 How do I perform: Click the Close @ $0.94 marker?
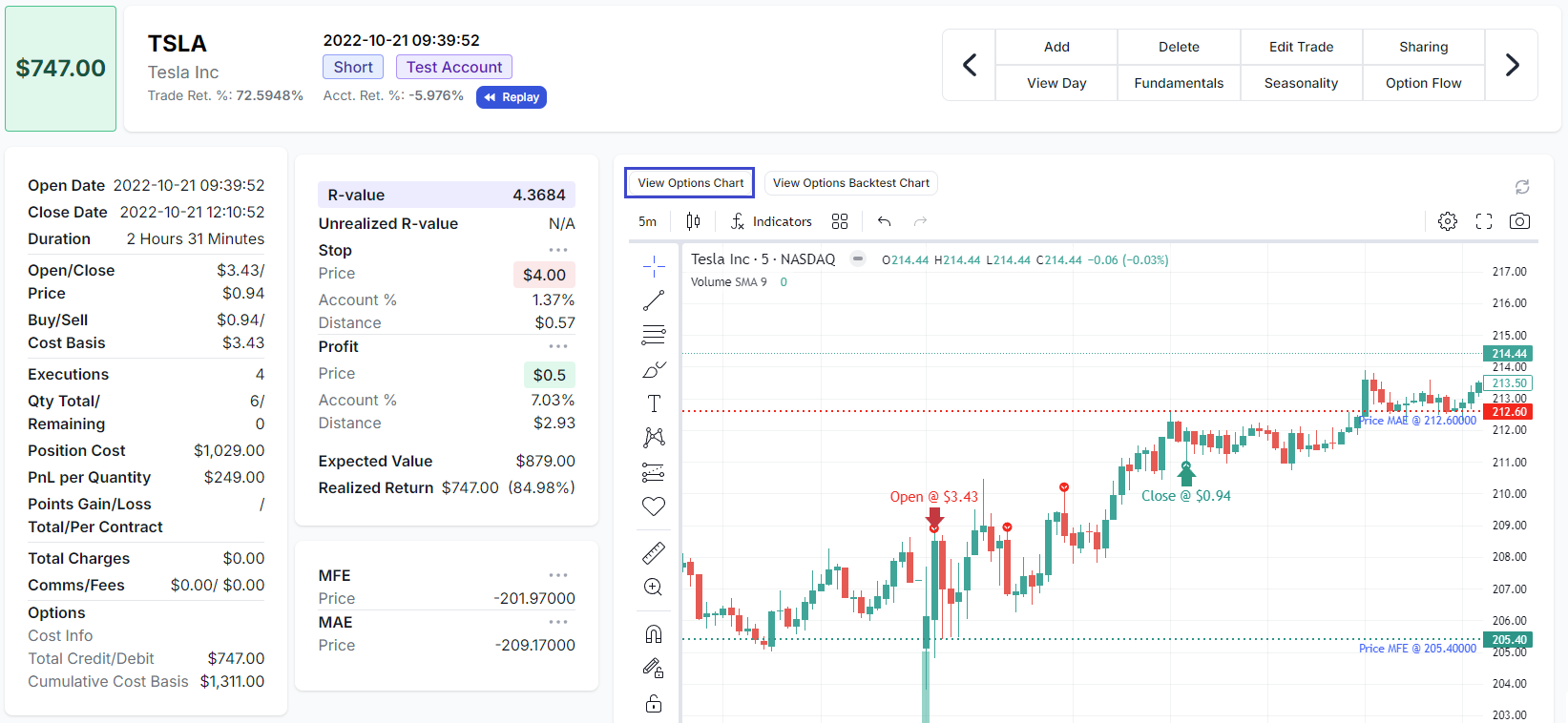click(1186, 496)
